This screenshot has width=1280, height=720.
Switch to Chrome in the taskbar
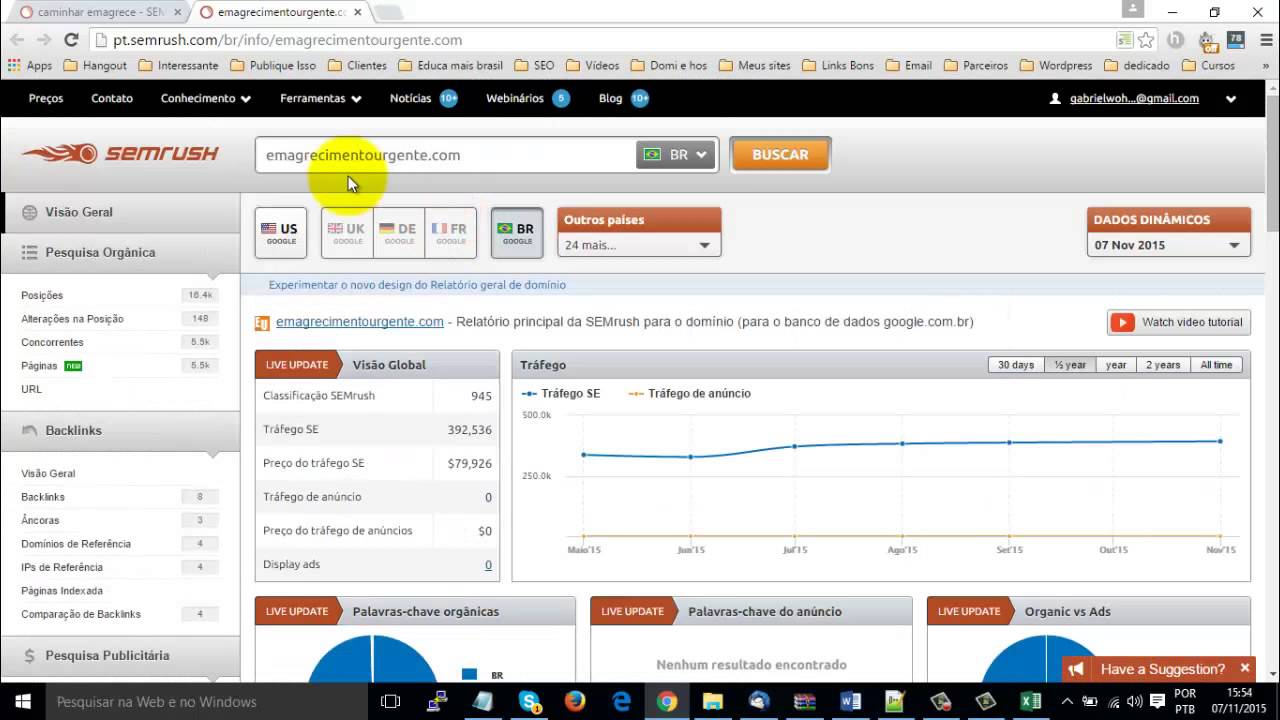click(667, 702)
